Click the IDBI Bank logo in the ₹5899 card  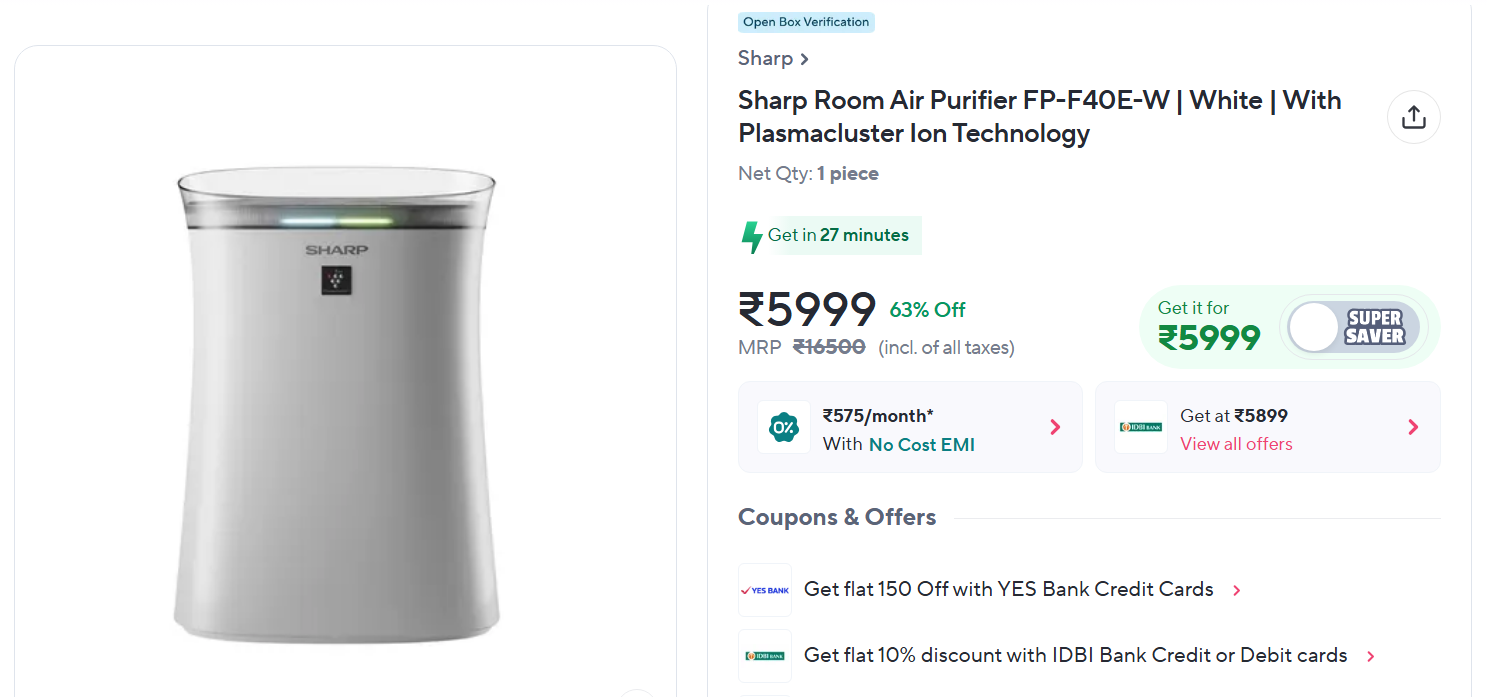point(1141,428)
